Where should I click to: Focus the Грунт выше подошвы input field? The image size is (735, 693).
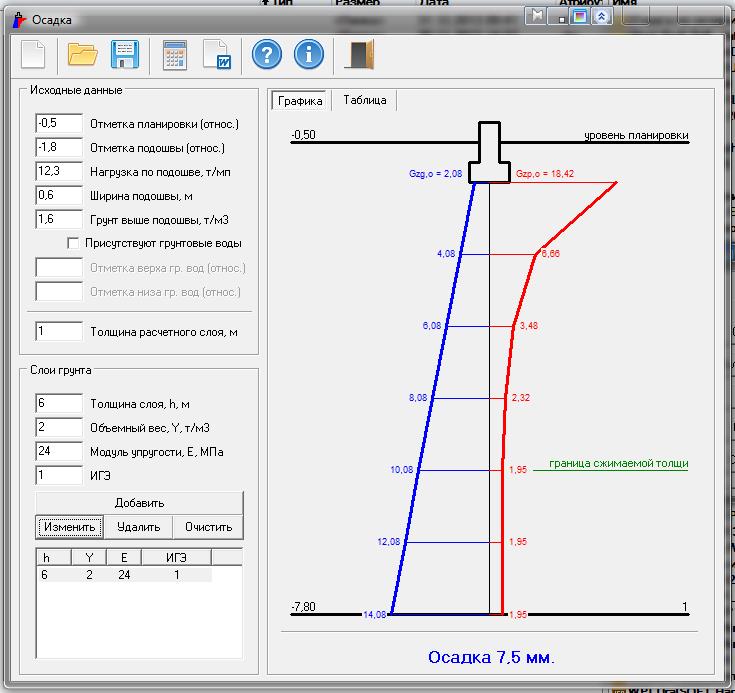pyautogui.click(x=59, y=219)
